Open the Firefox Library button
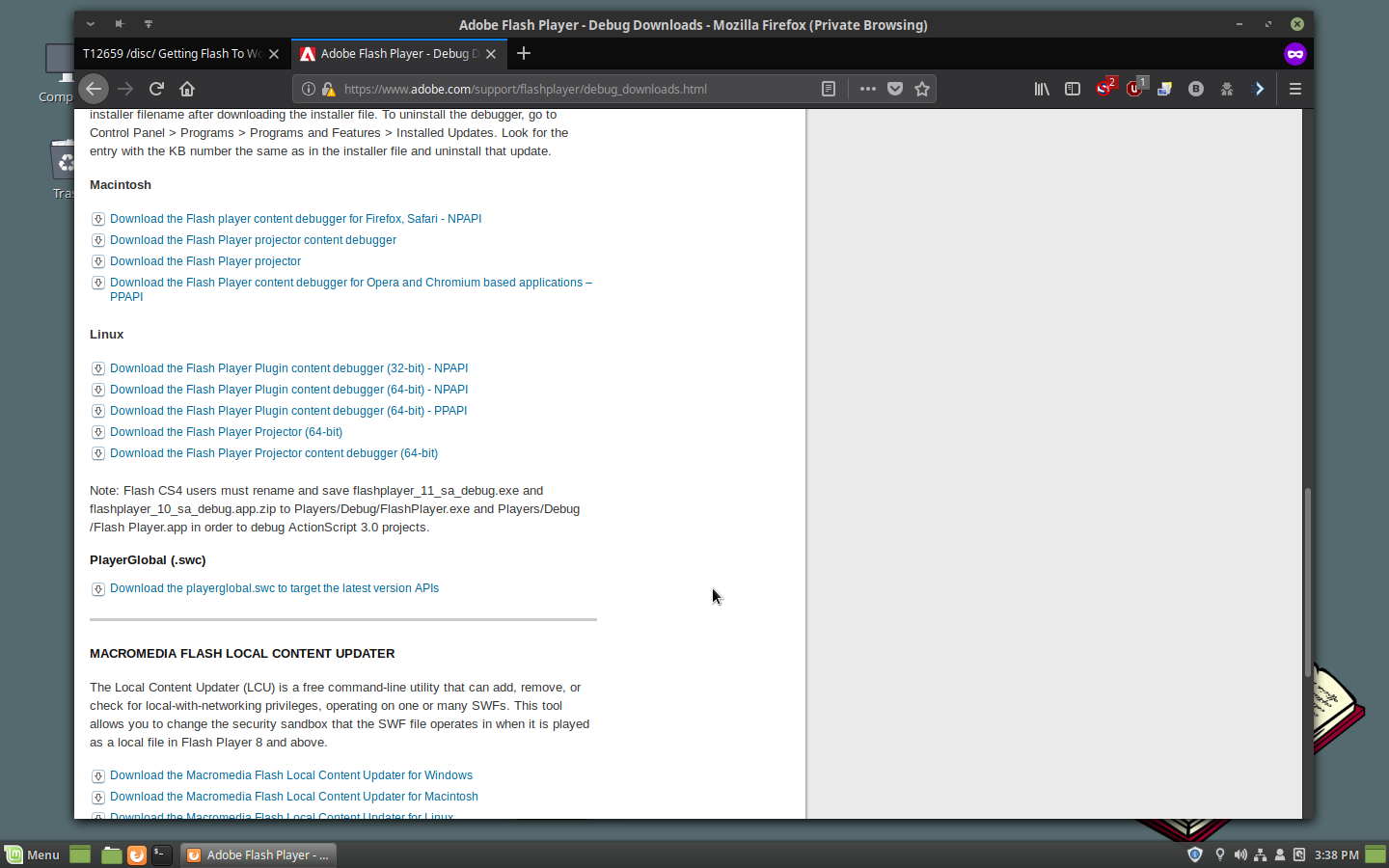1389x868 pixels. tap(1042, 89)
